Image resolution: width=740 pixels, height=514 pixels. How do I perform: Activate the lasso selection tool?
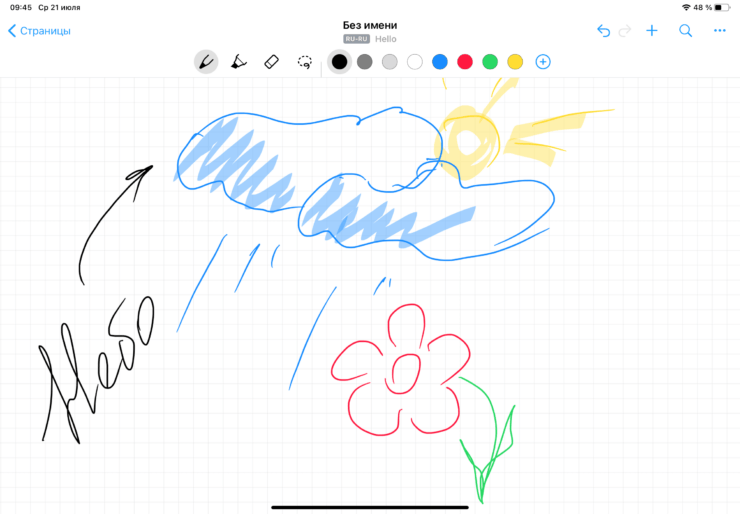point(304,62)
